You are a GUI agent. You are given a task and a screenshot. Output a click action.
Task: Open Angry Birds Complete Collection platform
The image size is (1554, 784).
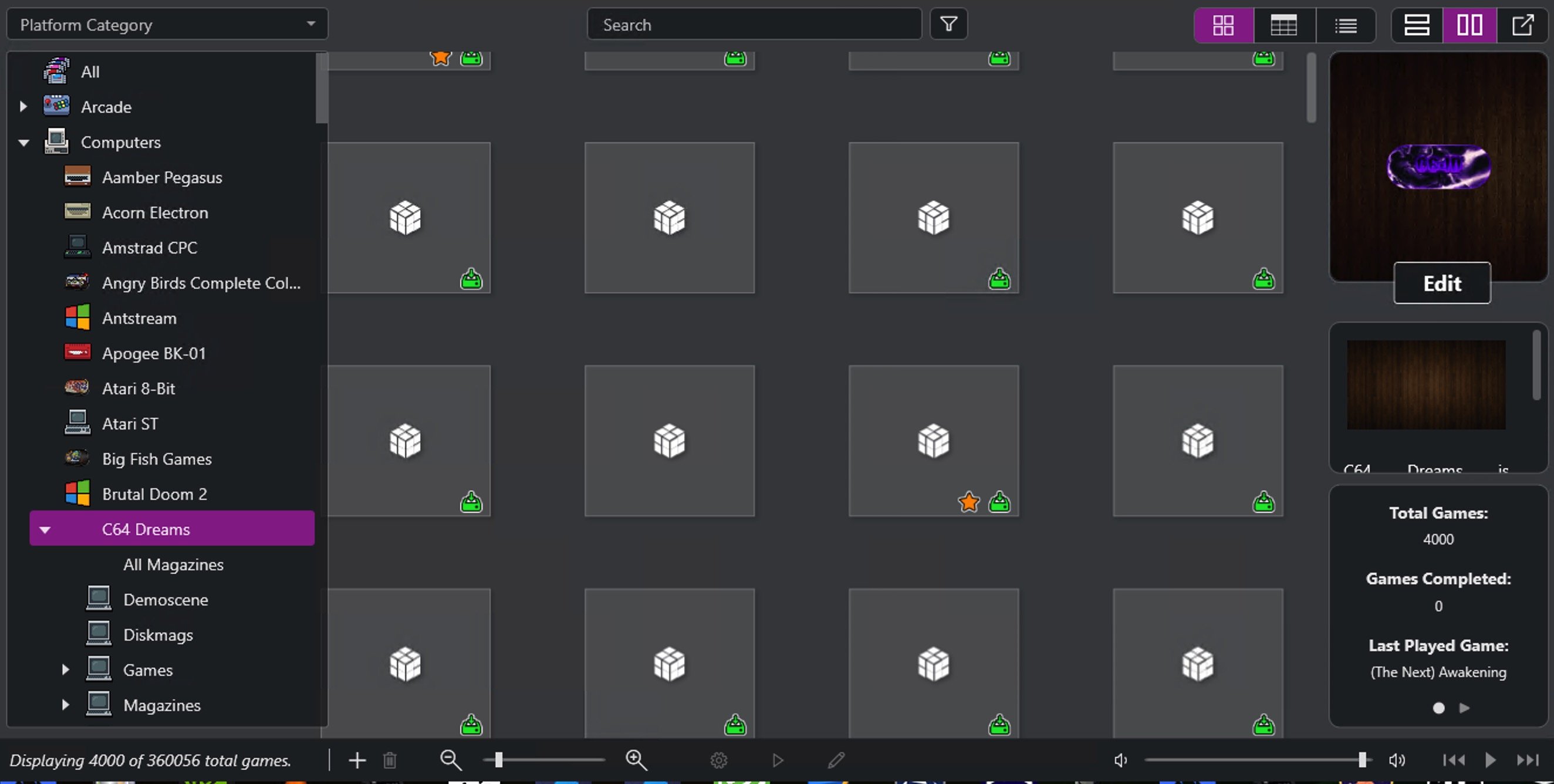[x=201, y=283]
